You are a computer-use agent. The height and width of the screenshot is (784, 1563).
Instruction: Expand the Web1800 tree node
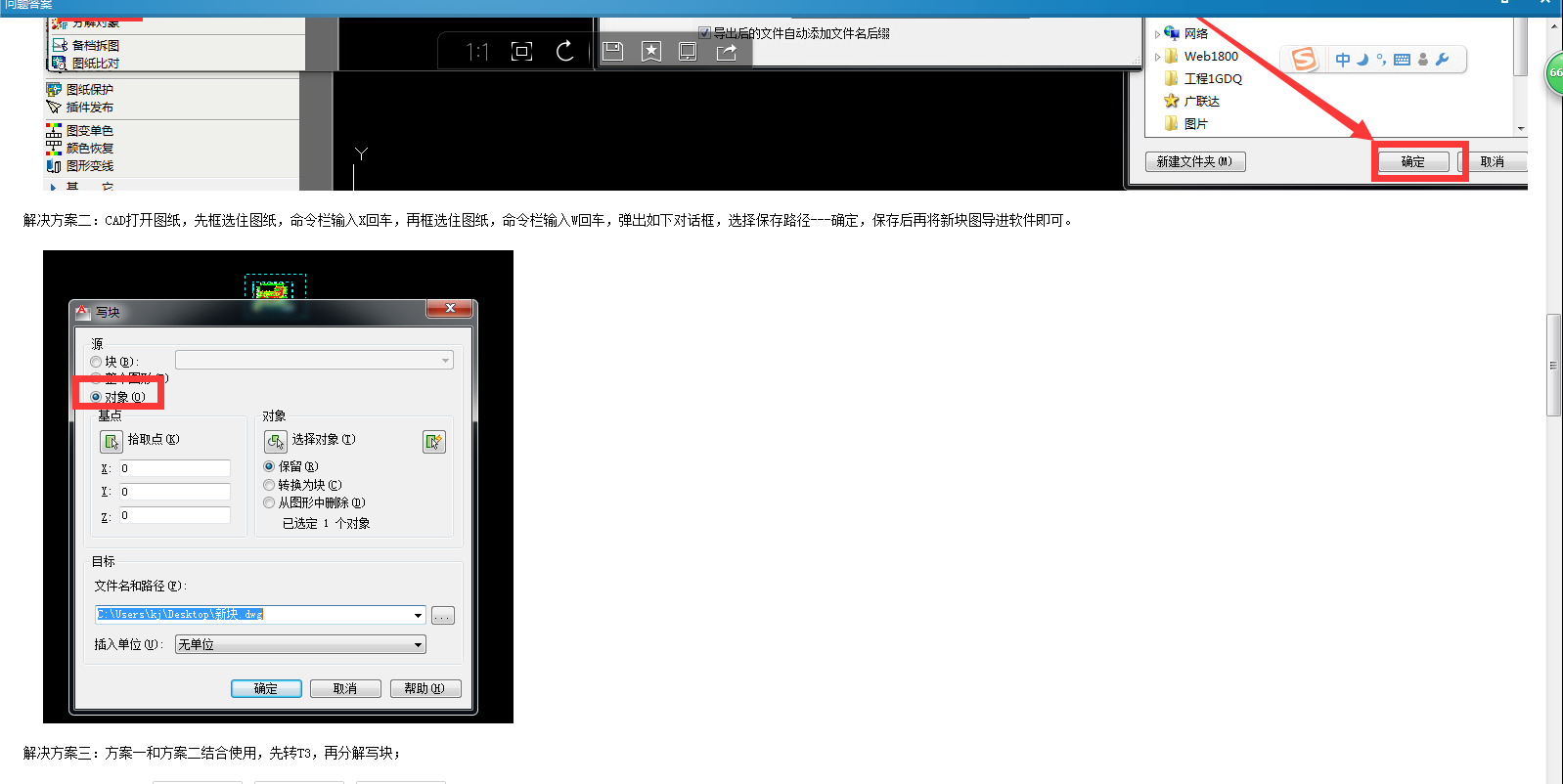pyautogui.click(x=1157, y=57)
